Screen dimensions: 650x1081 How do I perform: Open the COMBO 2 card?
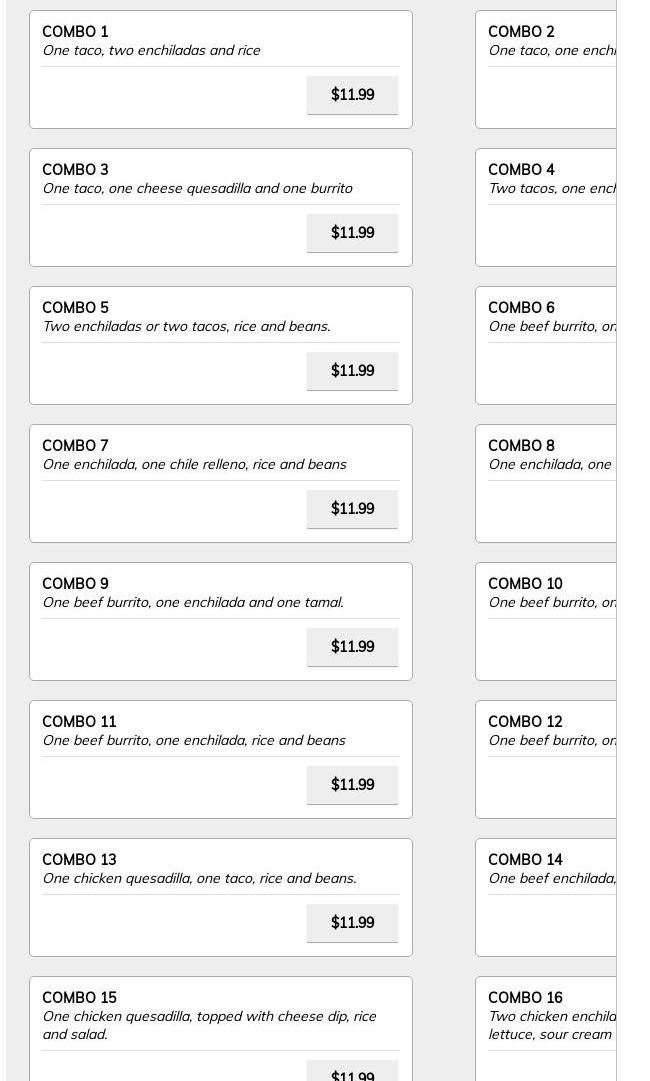point(545,69)
